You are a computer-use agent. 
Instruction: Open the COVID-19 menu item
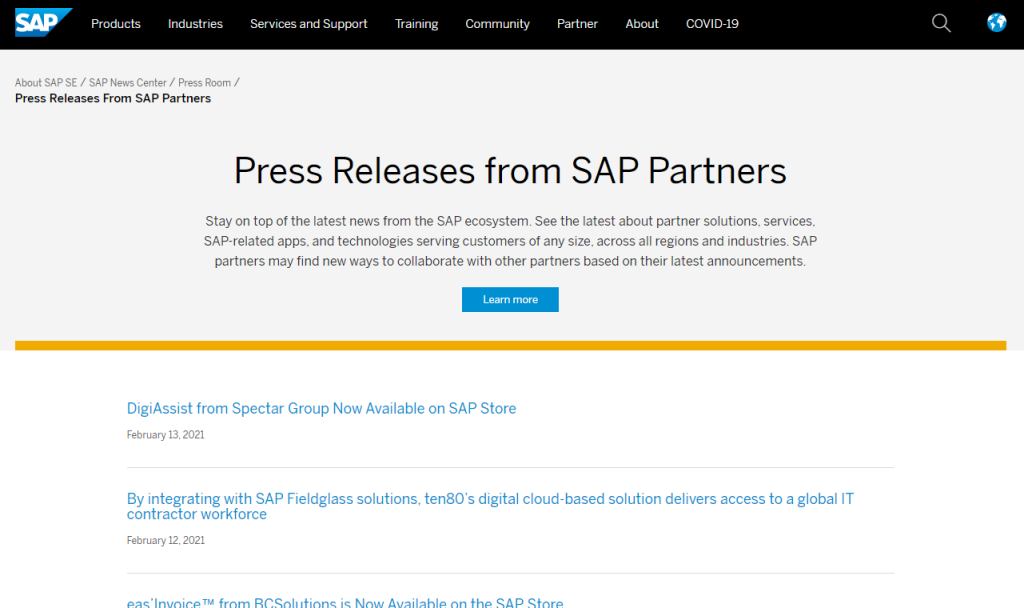click(x=712, y=24)
